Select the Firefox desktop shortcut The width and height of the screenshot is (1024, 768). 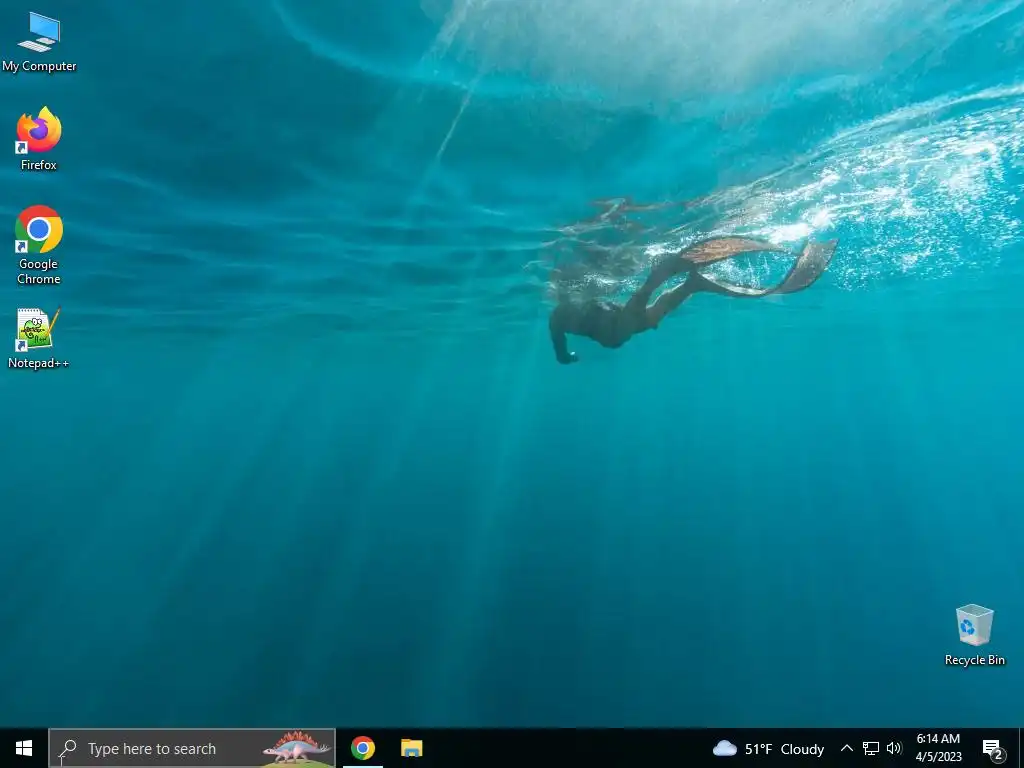click(39, 139)
